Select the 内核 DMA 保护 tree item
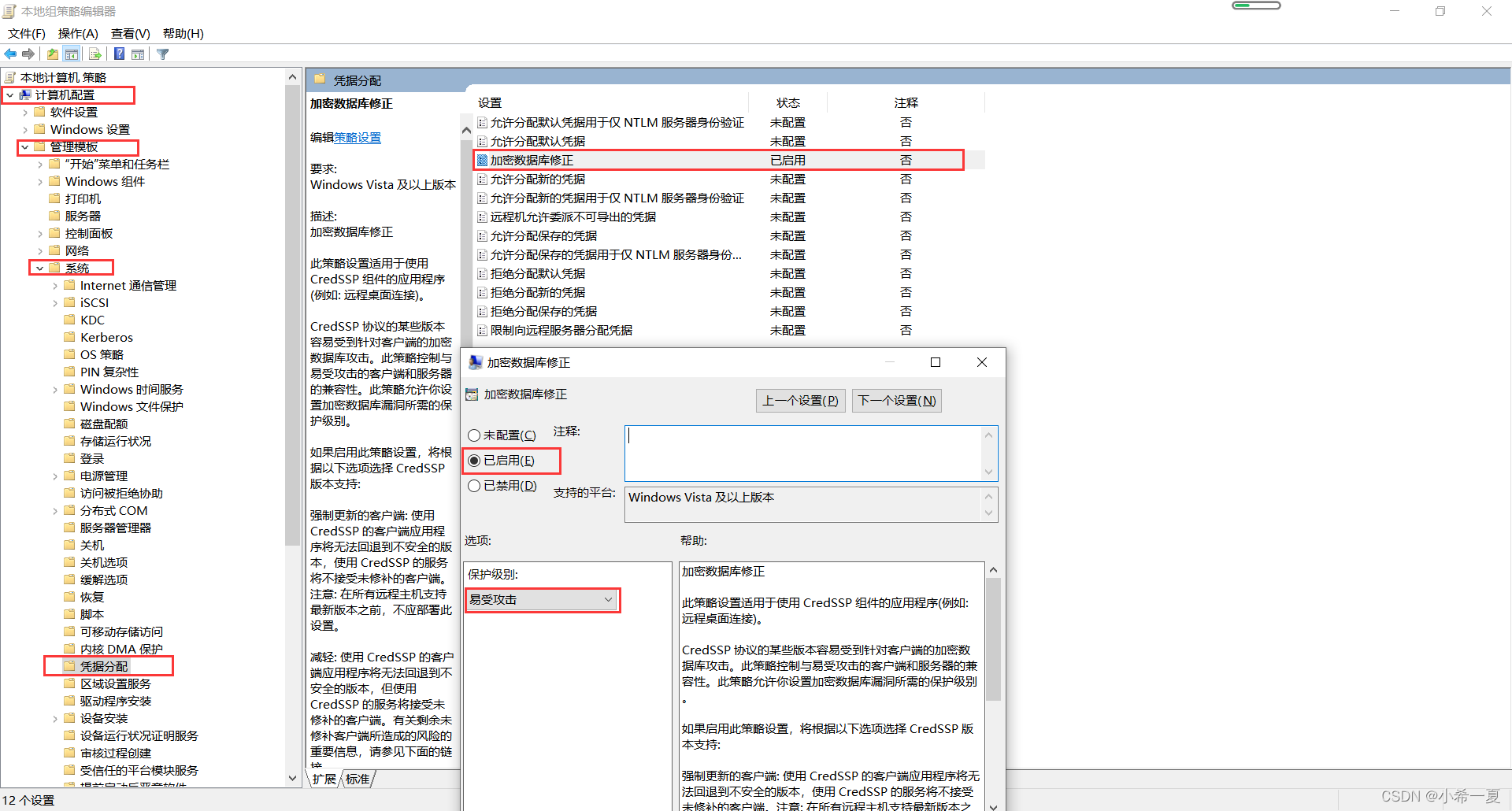The height and width of the screenshot is (811, 1512). [121, 649]
